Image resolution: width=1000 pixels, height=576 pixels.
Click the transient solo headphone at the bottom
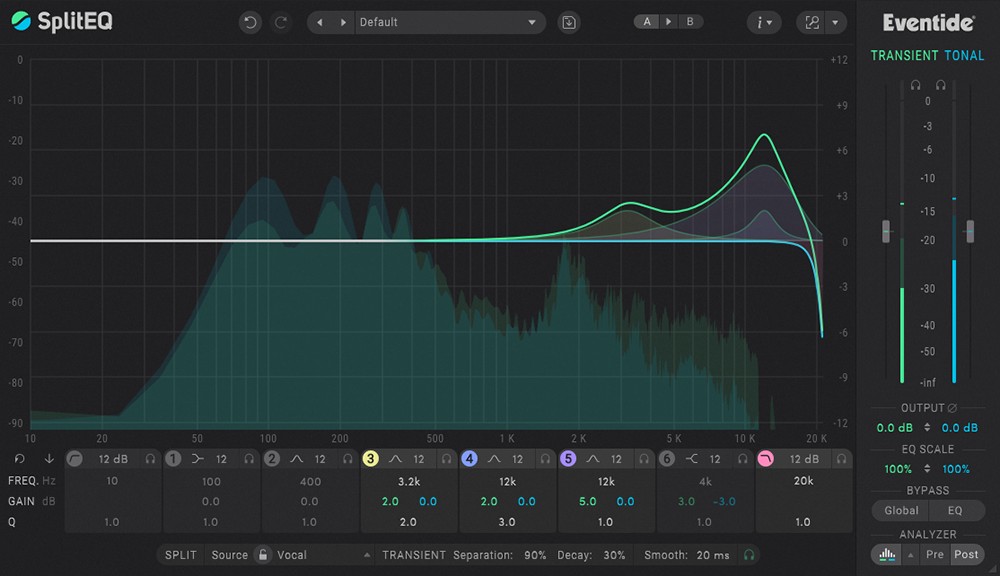(x=749, y=555)
